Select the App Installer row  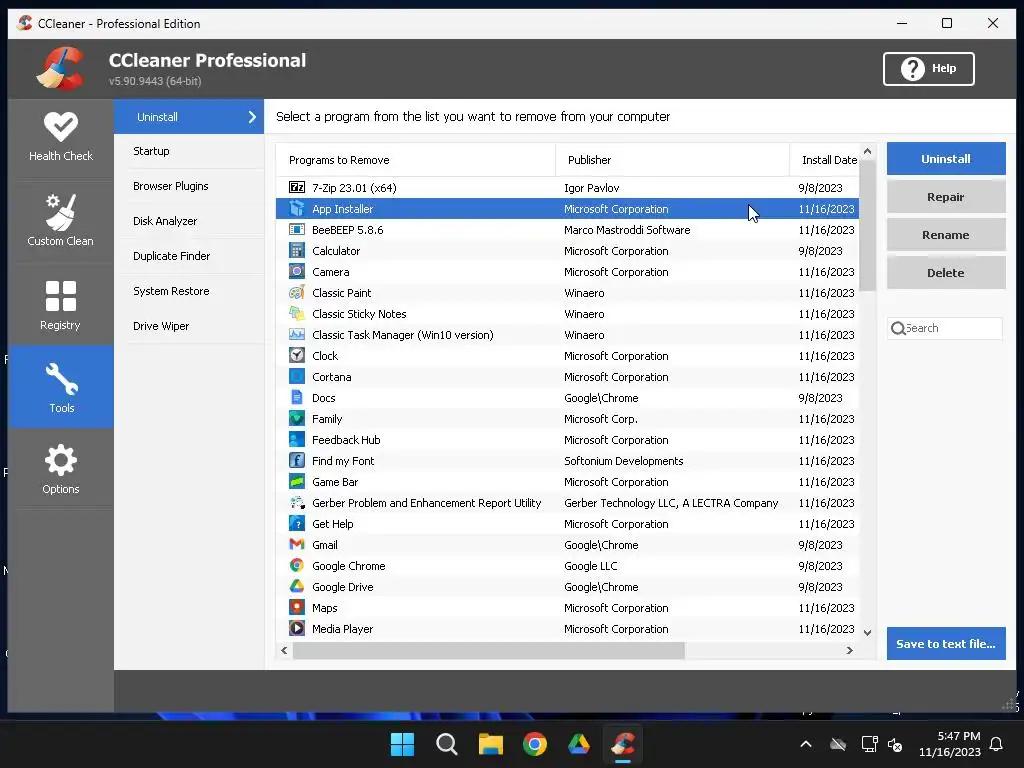point(567,209)
